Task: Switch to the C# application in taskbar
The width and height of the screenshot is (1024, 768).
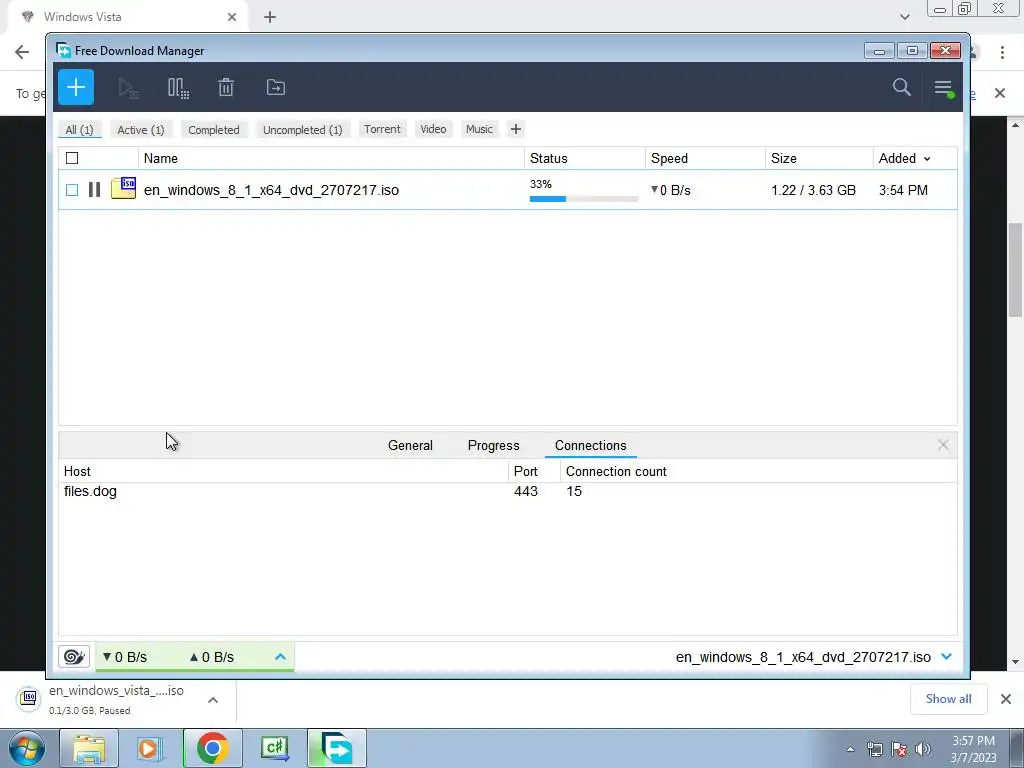Action: [x=275, y=748]
